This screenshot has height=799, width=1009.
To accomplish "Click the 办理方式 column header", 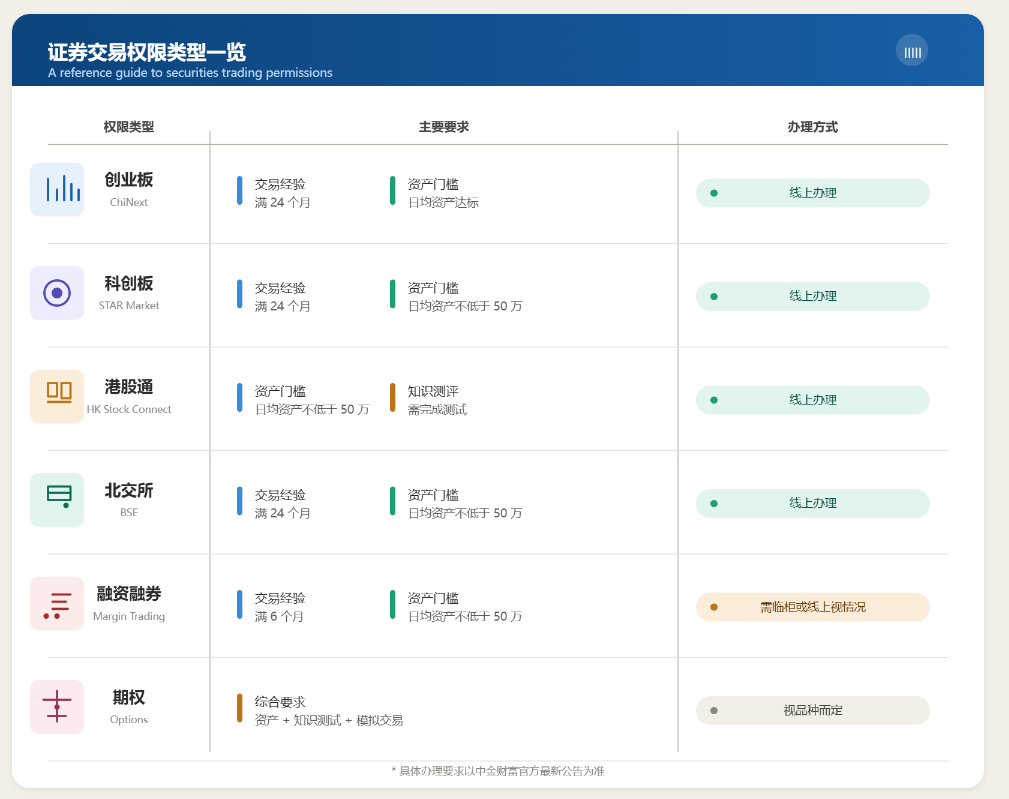I will 813,127.
